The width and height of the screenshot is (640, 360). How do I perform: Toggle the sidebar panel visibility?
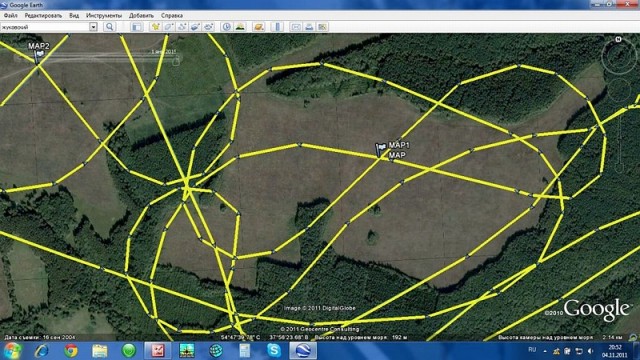[136, 27]
